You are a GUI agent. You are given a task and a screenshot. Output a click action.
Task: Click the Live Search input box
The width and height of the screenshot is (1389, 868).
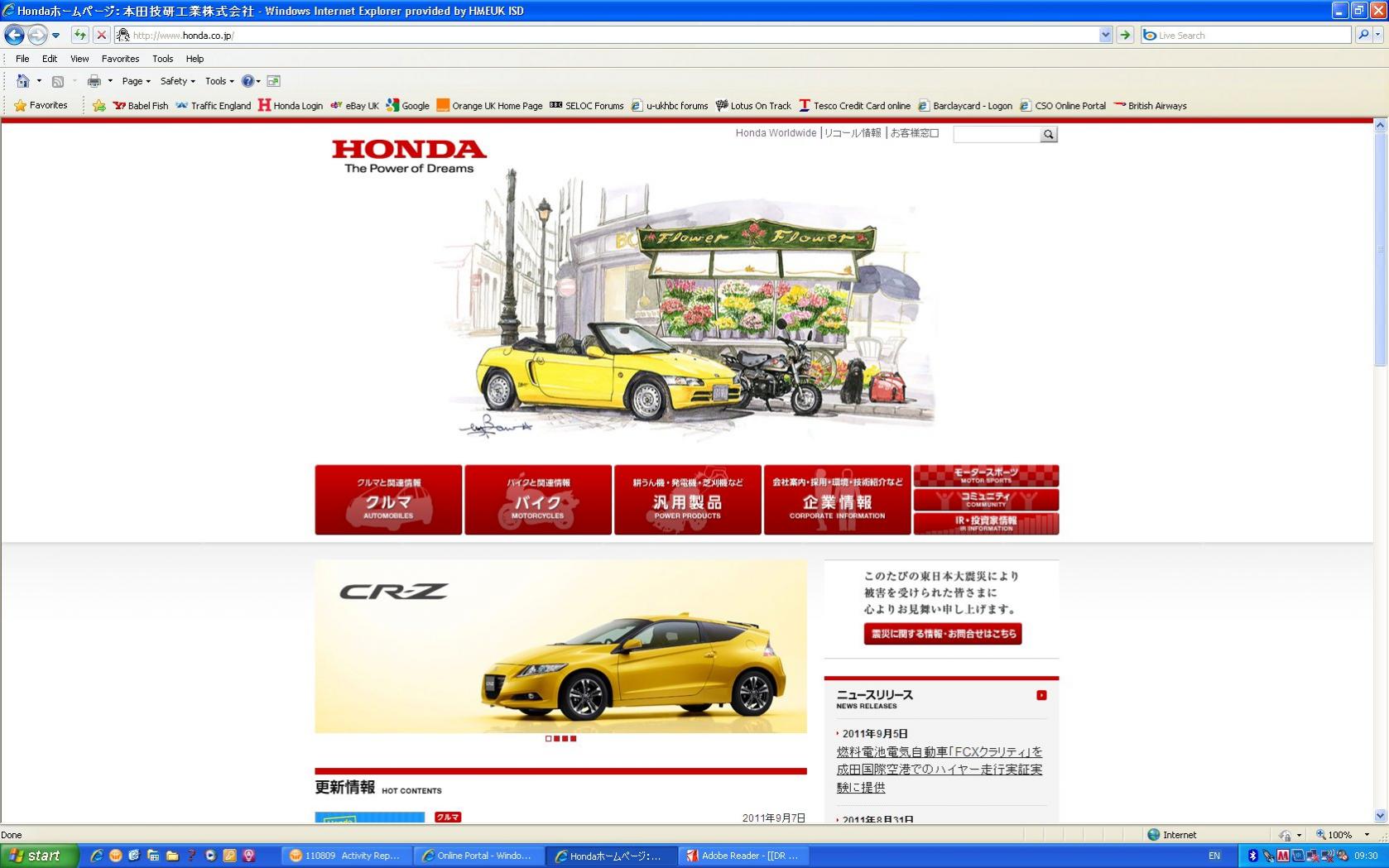(x=1247, y=35)
